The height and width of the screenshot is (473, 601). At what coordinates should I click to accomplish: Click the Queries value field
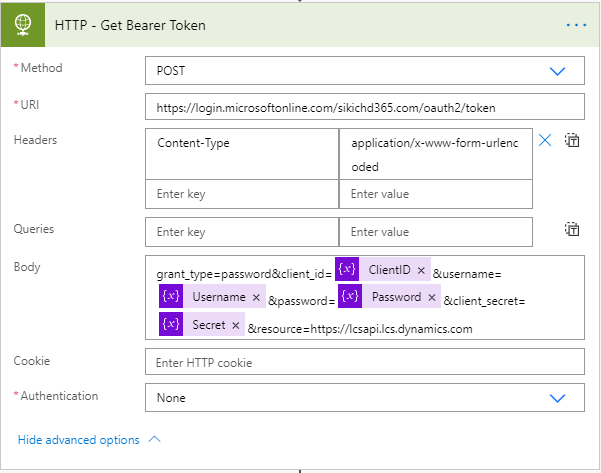[x=435, y=232]
